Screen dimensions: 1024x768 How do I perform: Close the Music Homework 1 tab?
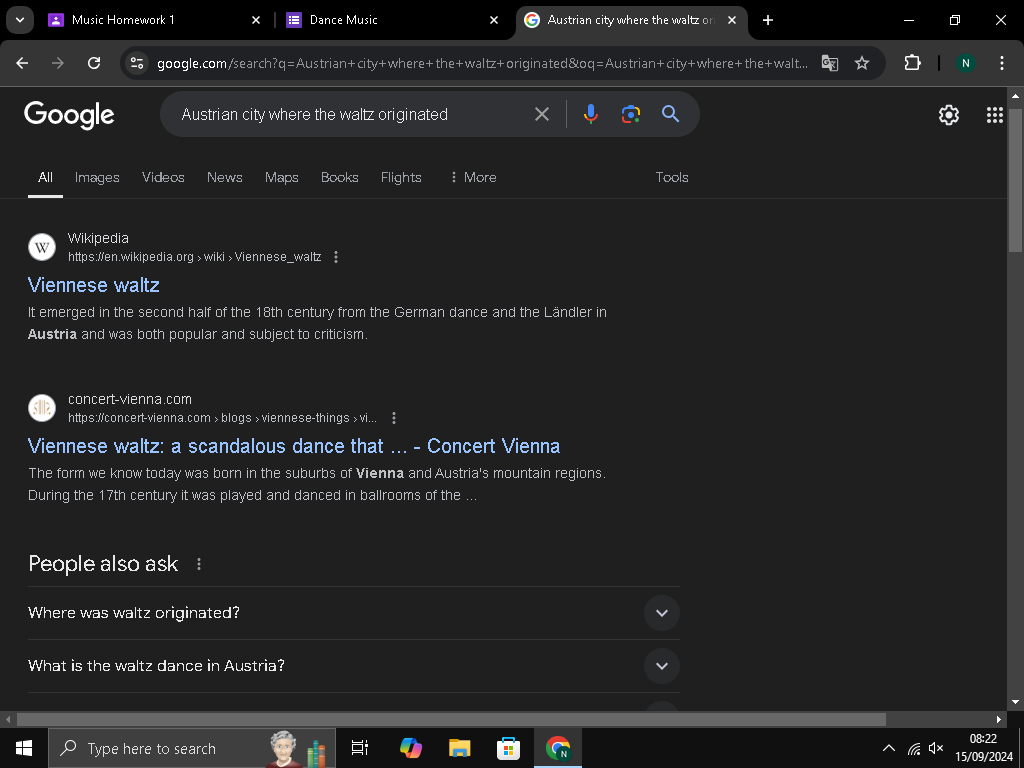coord(256,20)
